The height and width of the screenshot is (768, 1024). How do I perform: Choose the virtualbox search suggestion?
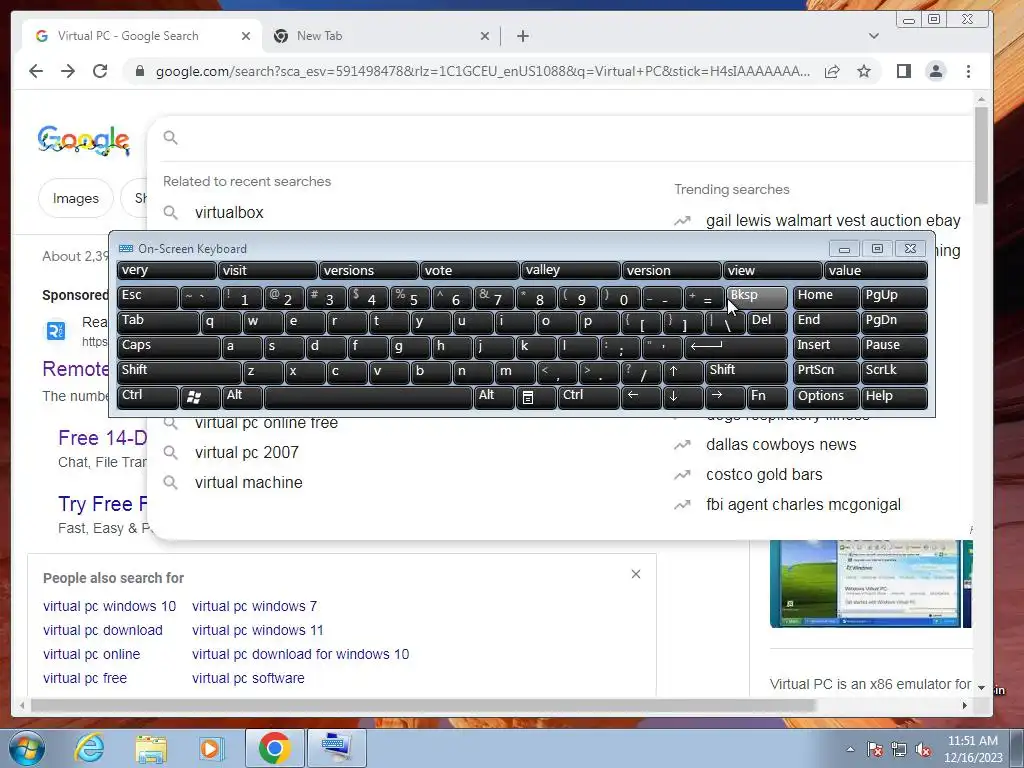click(229, 212)
